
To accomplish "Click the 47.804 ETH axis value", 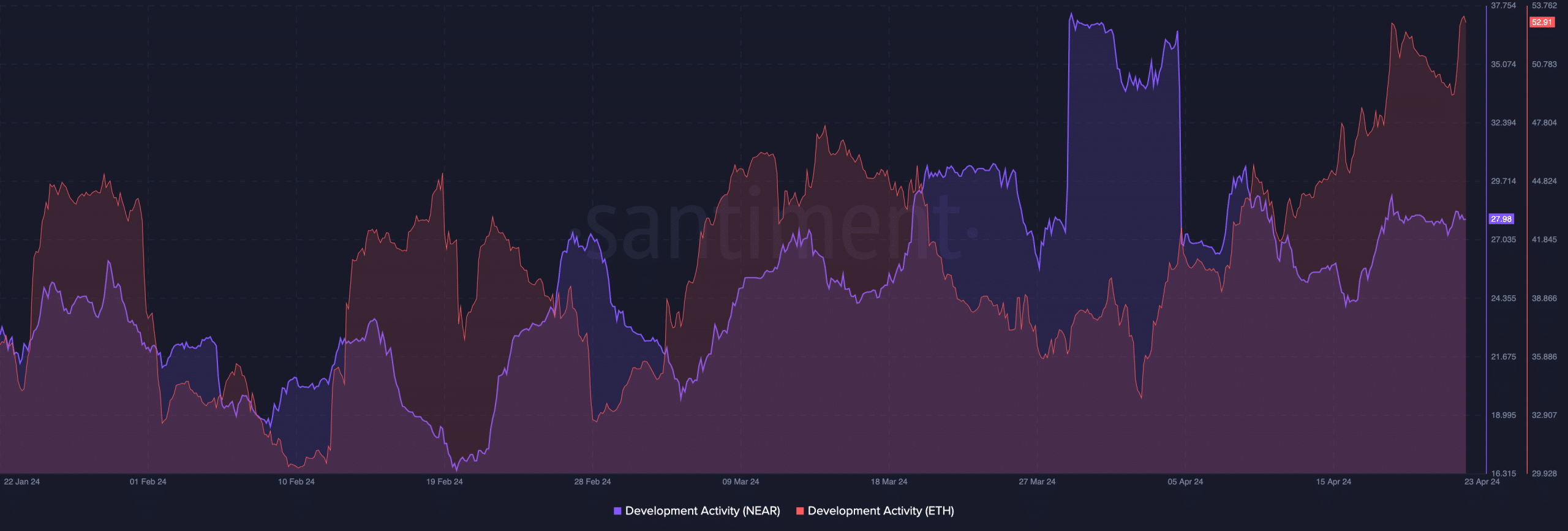I will coord(1544,122).
